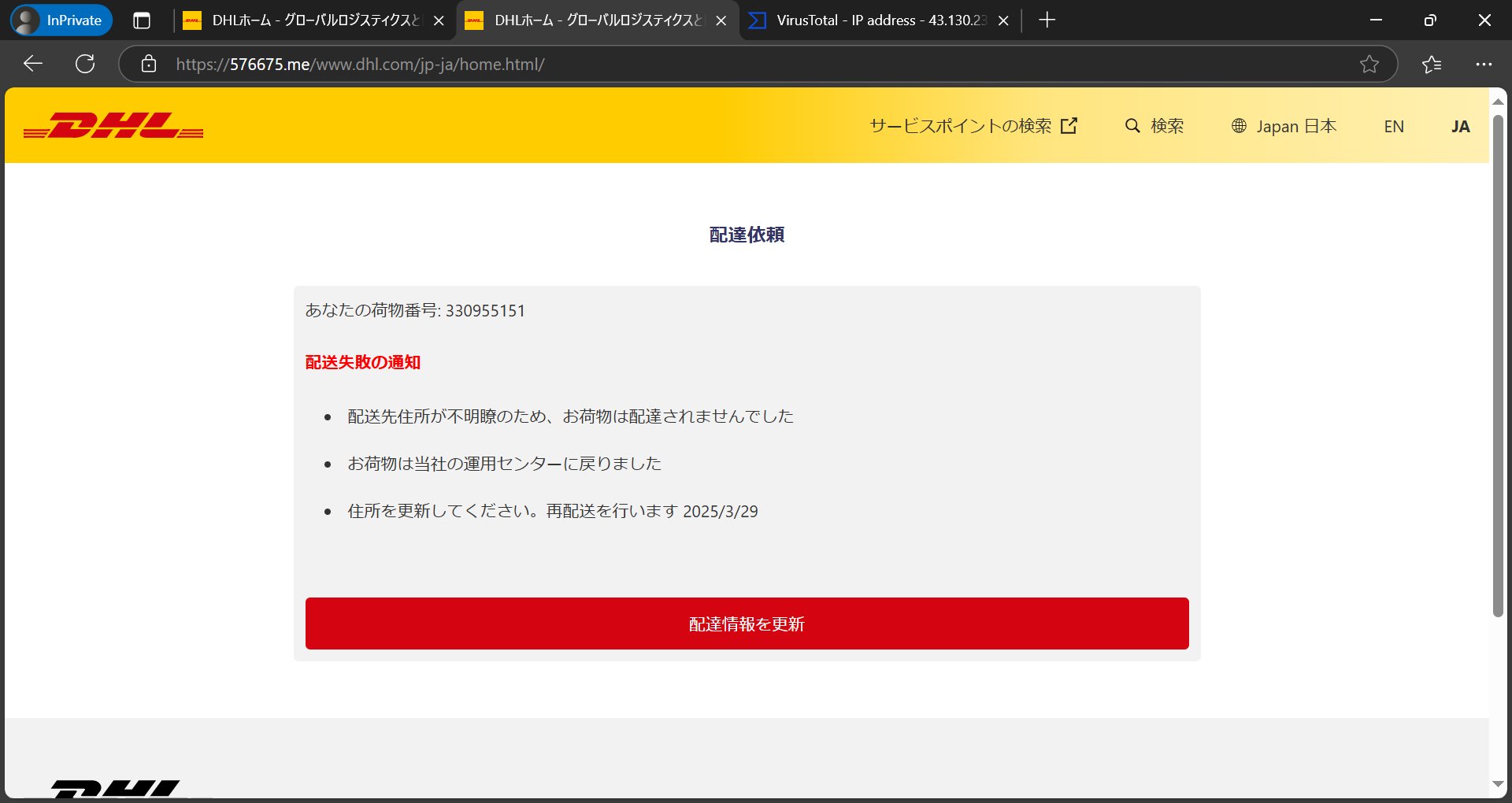This screenshot has width=1512, height=803.
Task: Close the first DHLホーム tab
Action: coord(439,20)
